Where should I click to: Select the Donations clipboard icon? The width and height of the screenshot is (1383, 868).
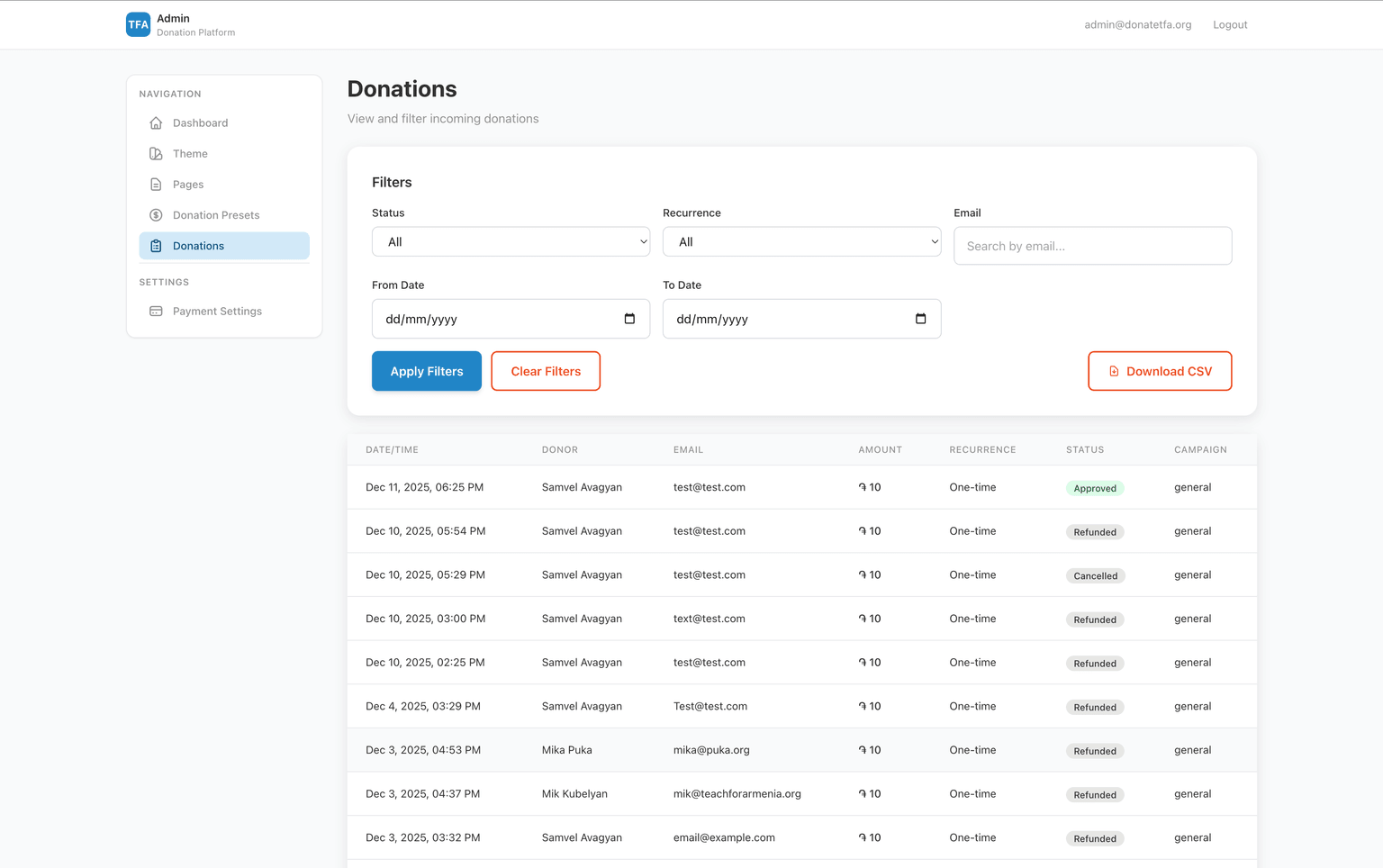[155, 245]
